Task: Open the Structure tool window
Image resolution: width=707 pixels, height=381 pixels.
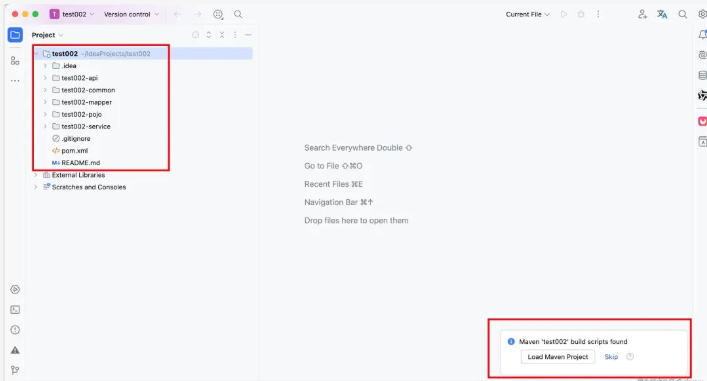Action: tap(15, 61)
